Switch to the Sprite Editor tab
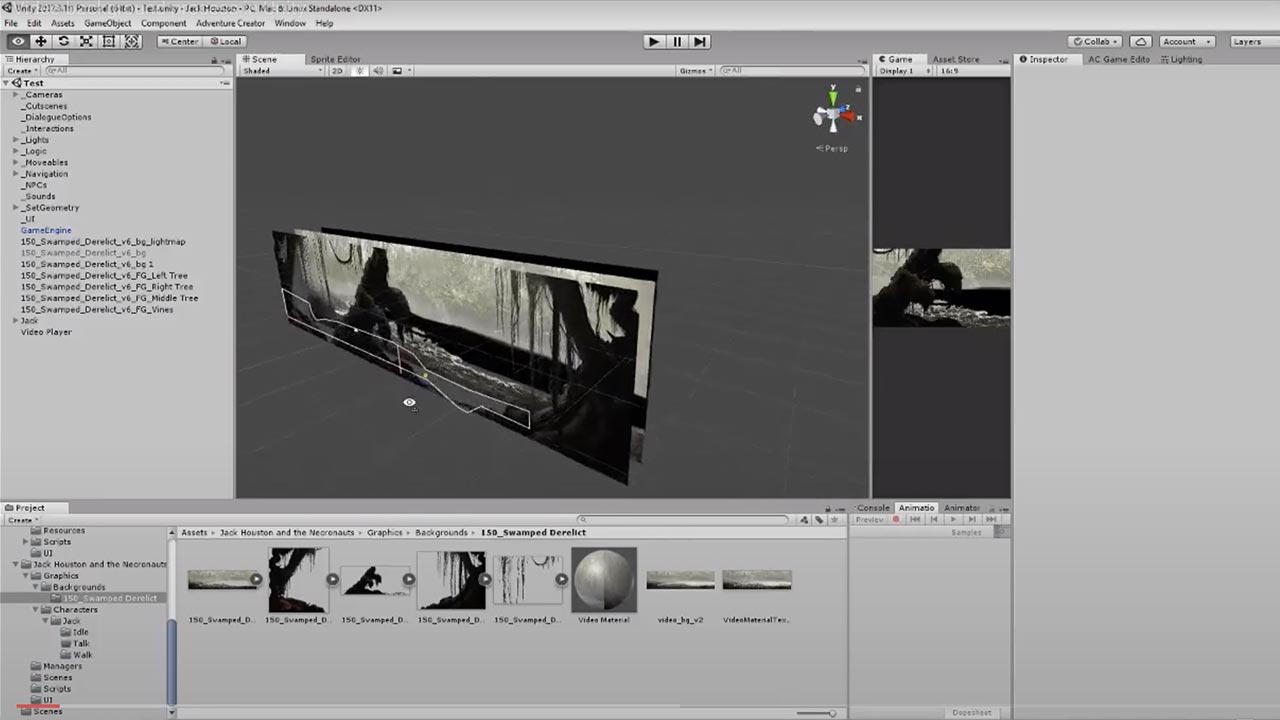This screenshot has height=720, width=1280. [335, 59]
